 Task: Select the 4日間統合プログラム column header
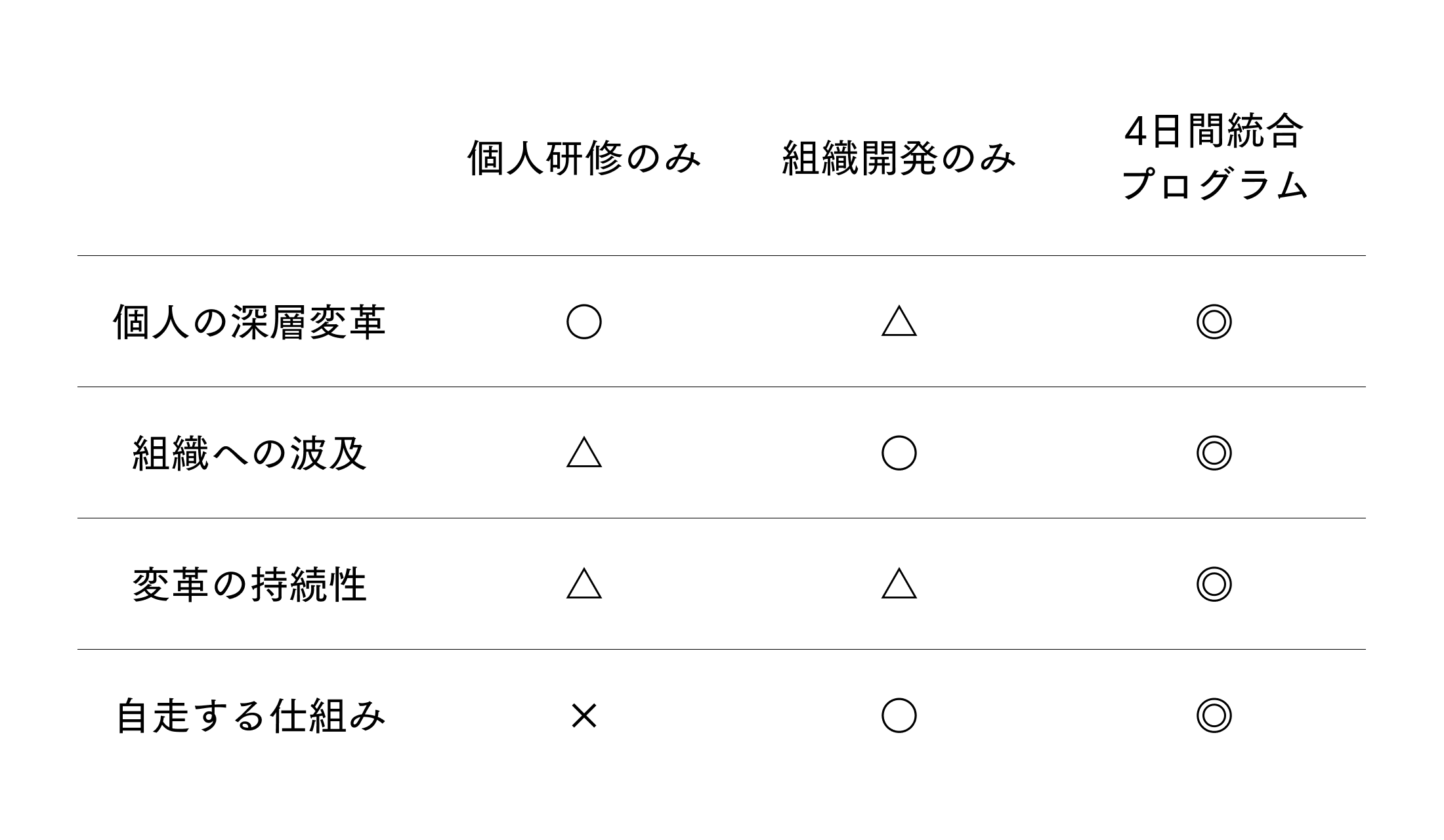pos(1214,159)
